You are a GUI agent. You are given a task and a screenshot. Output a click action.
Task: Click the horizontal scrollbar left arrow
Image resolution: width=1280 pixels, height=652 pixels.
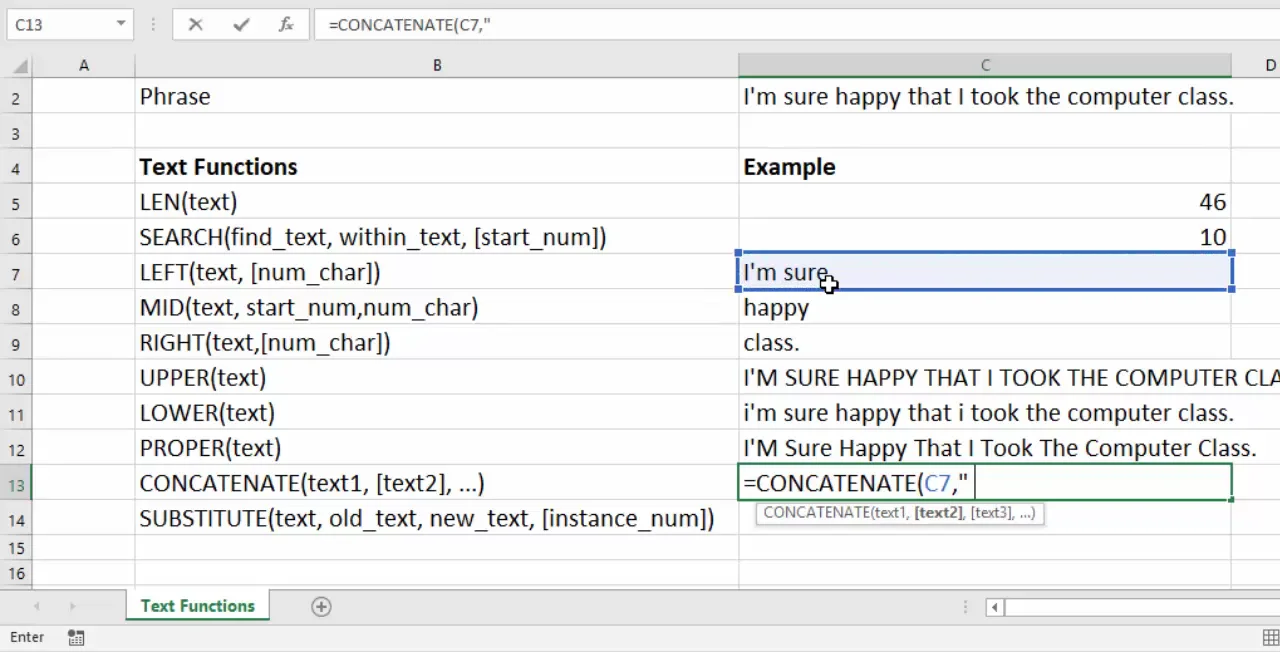[x=994, y=607]
